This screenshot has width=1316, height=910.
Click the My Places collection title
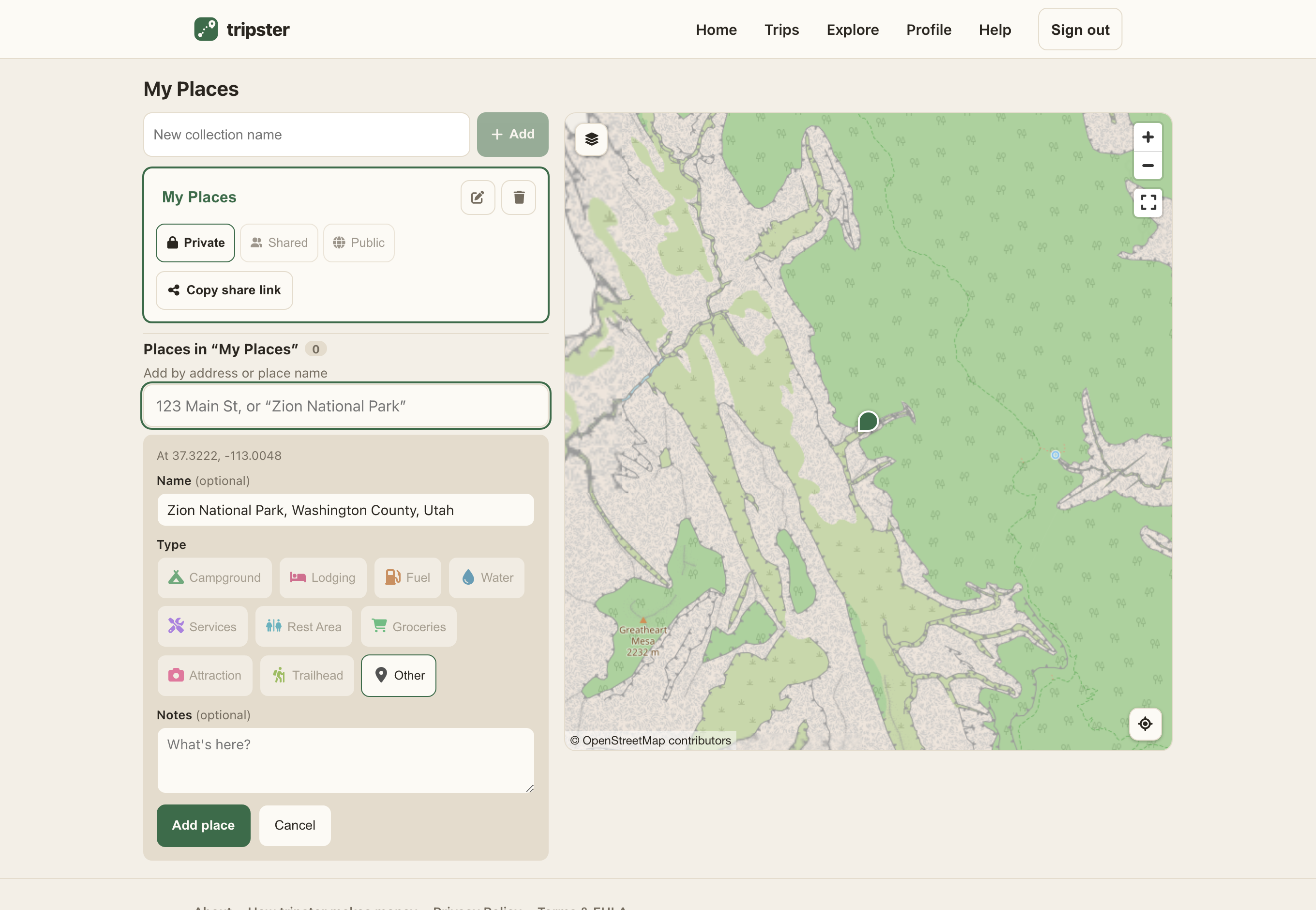[199, 197]
